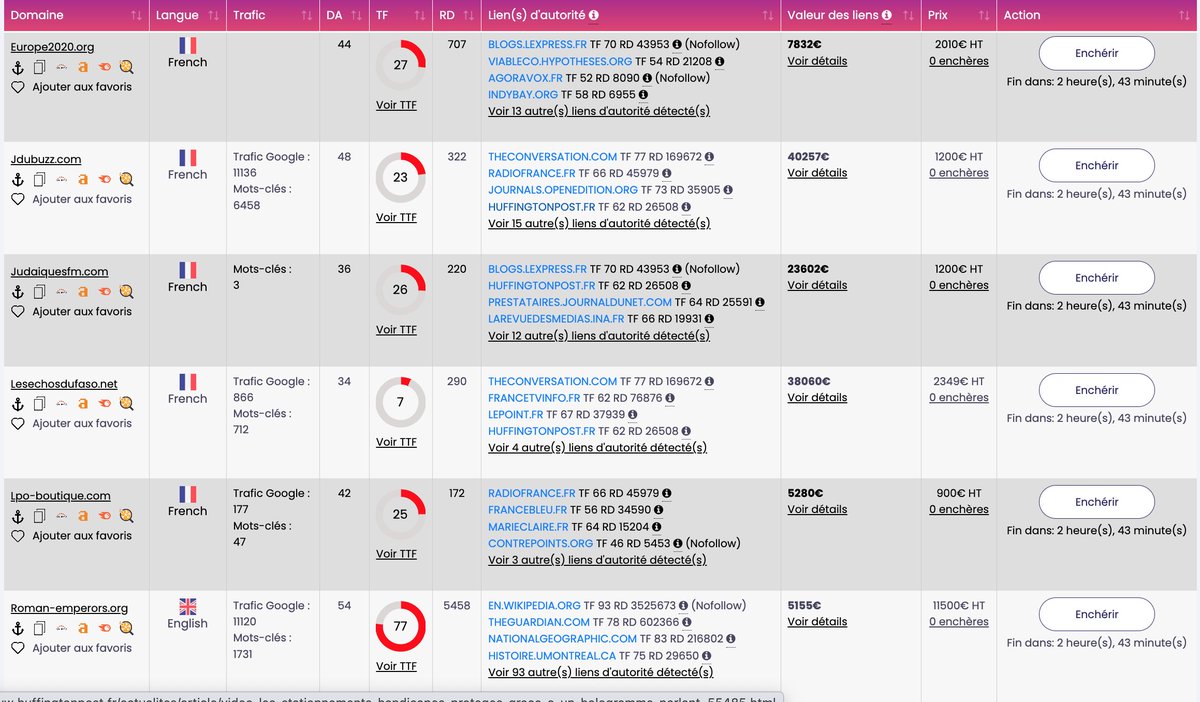The image size is (1200, 702).
Task: Click the copy icon under Europe2020.org
Action: coord(39,67)
